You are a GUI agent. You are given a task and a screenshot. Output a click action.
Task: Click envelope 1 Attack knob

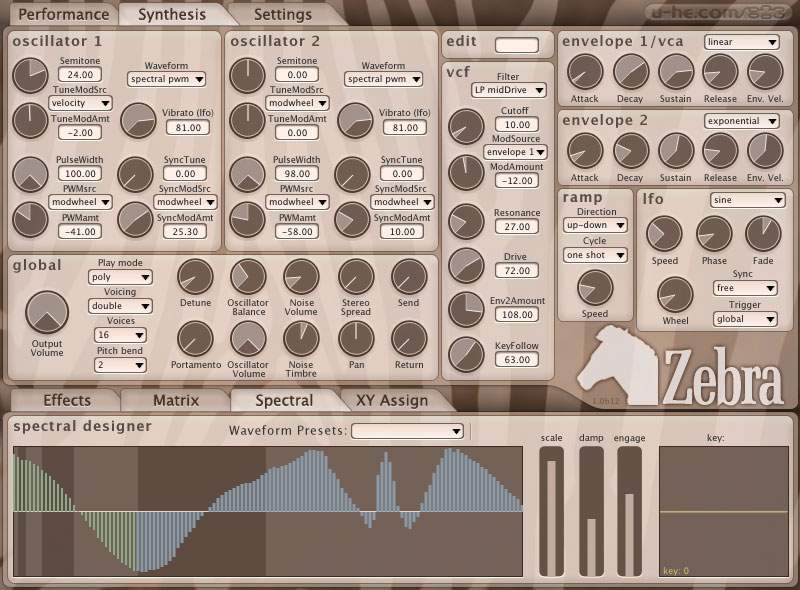coord(585,72)
